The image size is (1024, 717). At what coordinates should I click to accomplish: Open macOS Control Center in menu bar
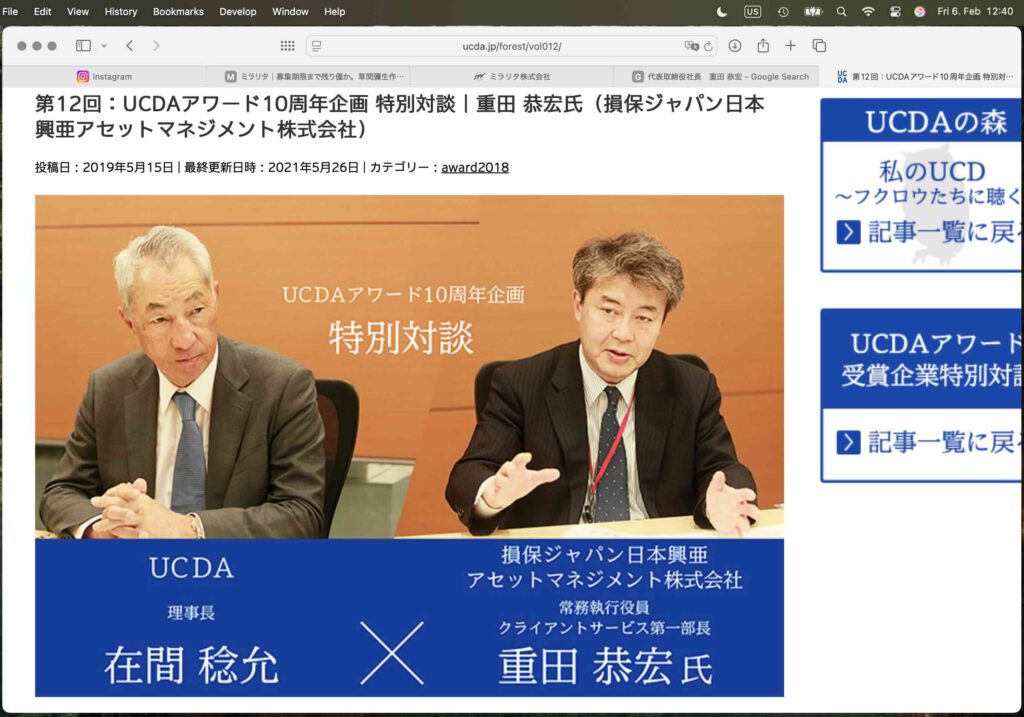pyautogui.click(x=893, y=12)
